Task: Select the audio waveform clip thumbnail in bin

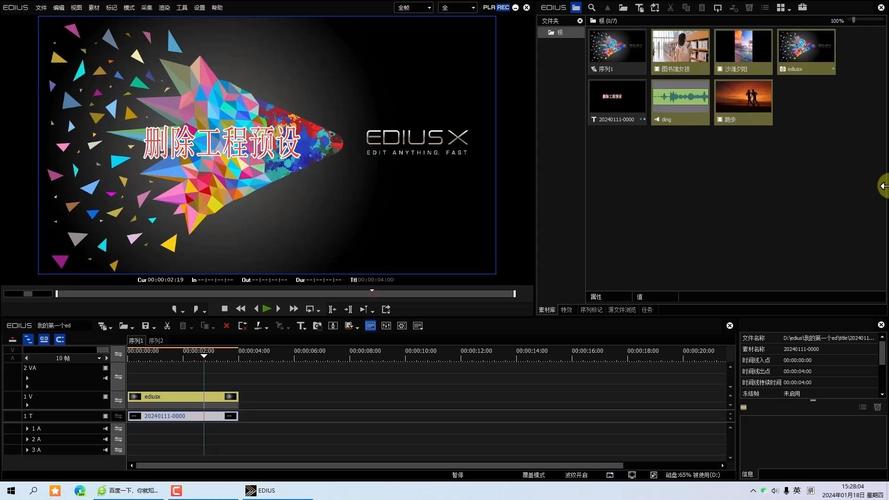Action: pos(680,102)
